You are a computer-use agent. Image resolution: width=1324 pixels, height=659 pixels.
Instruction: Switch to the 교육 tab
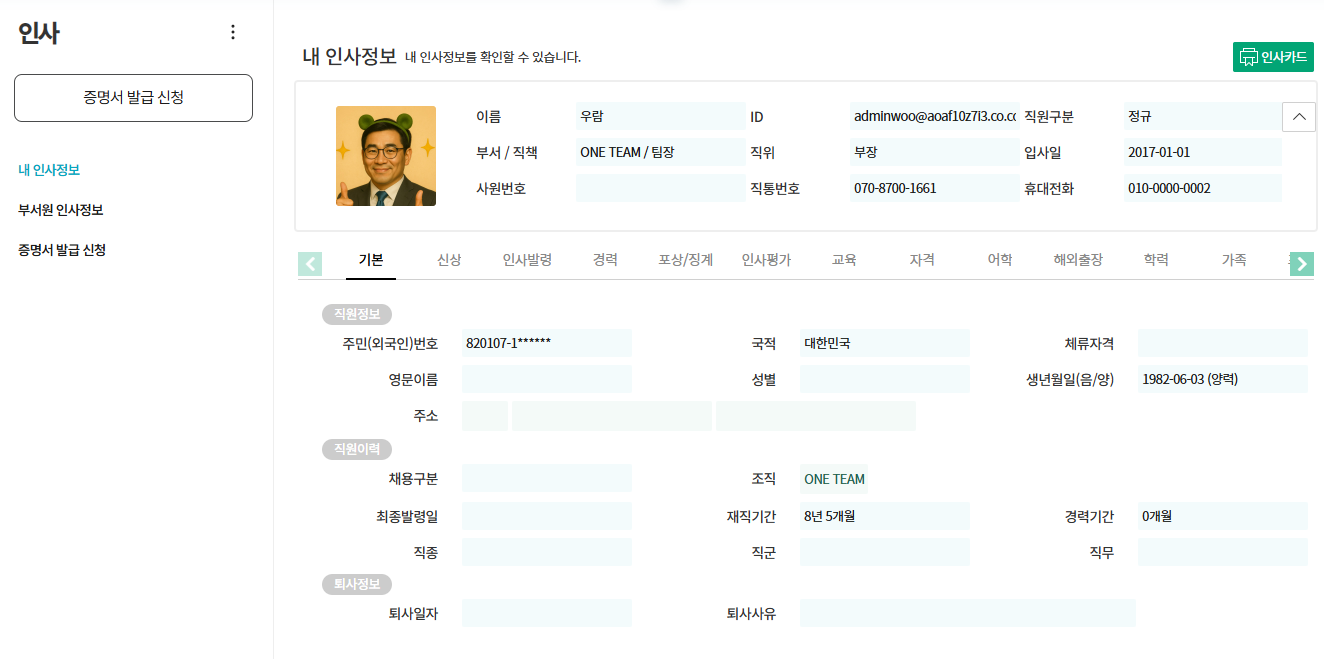(843, 259)
